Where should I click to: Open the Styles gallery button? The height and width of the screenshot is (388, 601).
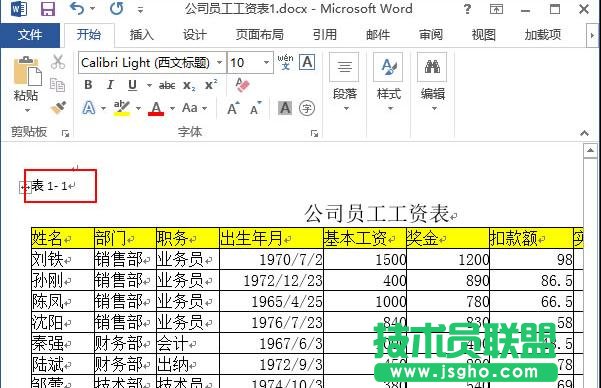[389, 82]
